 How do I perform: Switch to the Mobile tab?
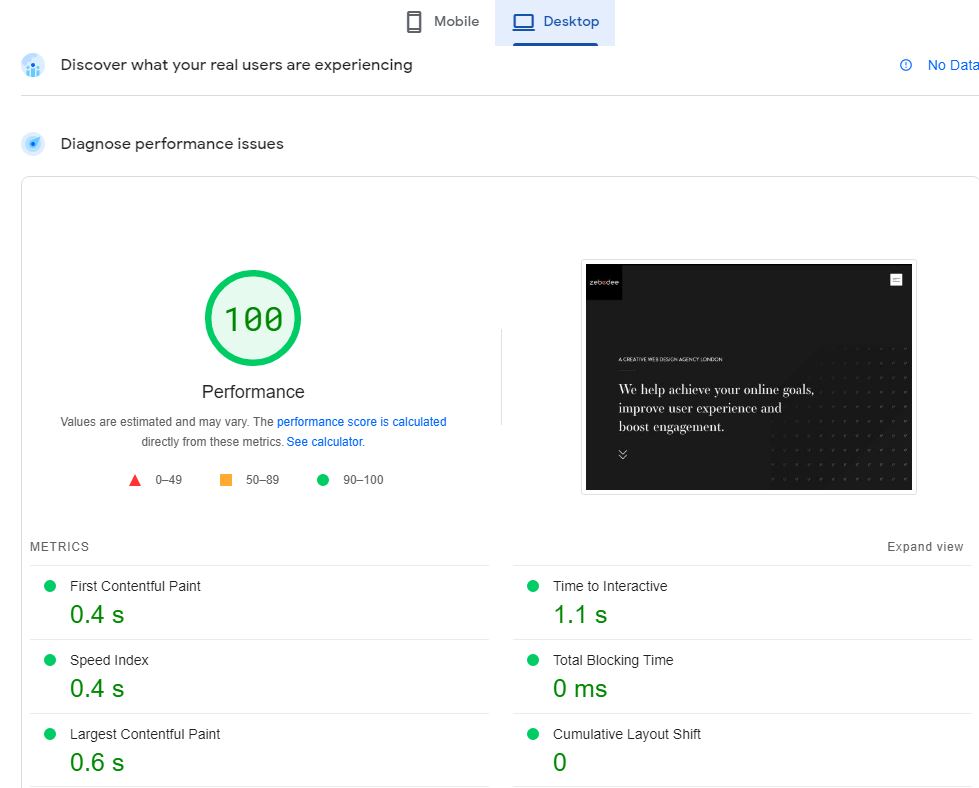pyautogui.click(x=442, y=22)
